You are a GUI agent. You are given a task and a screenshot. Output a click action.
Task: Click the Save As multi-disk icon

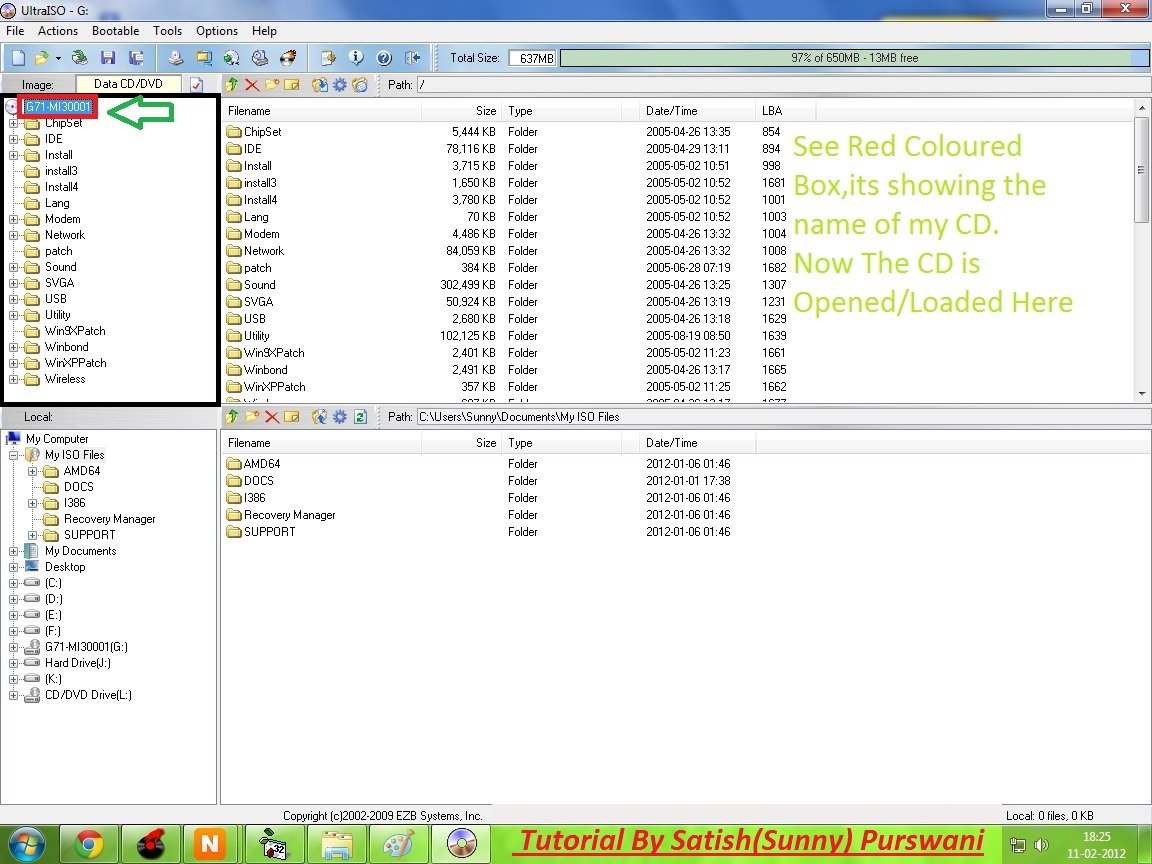click(136, 58)
